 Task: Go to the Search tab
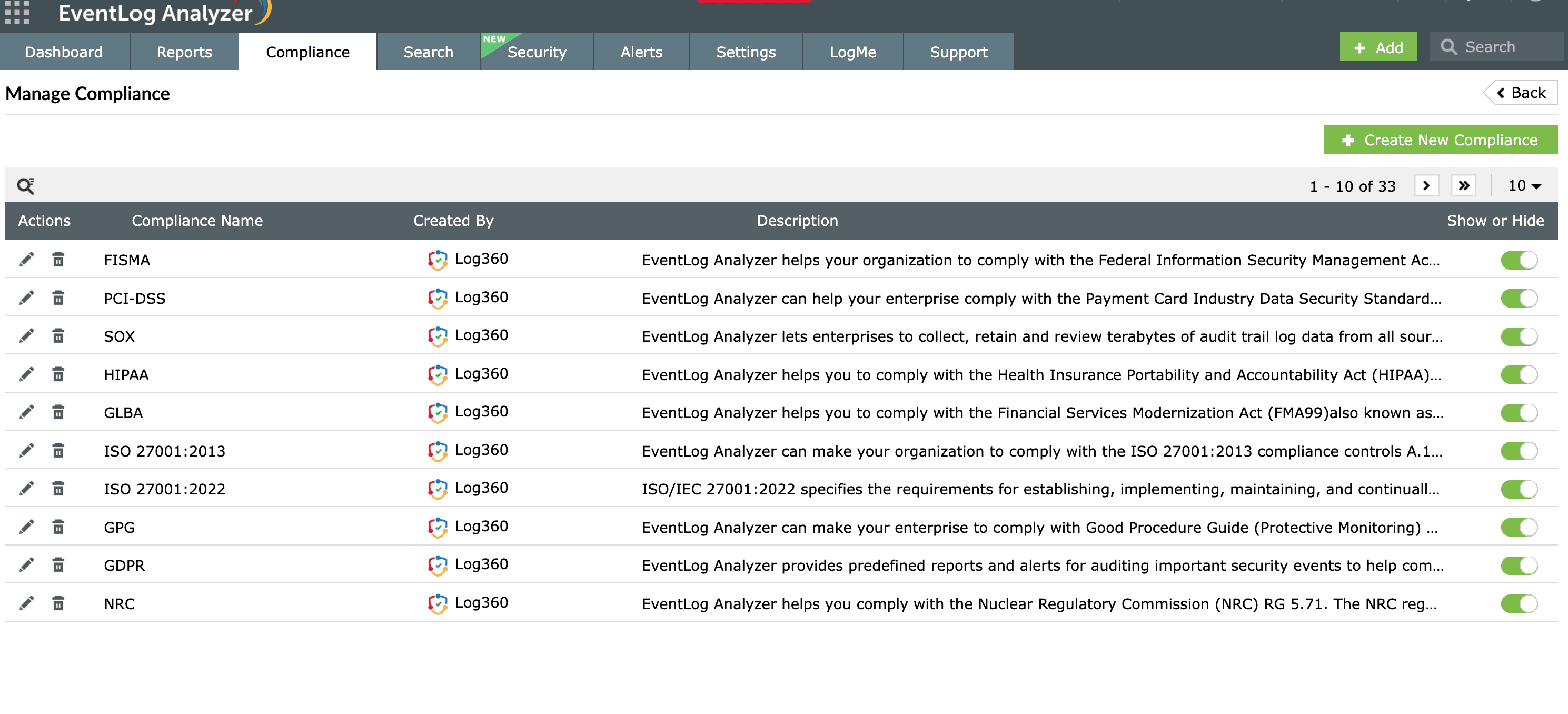click(x=429, y=52)
